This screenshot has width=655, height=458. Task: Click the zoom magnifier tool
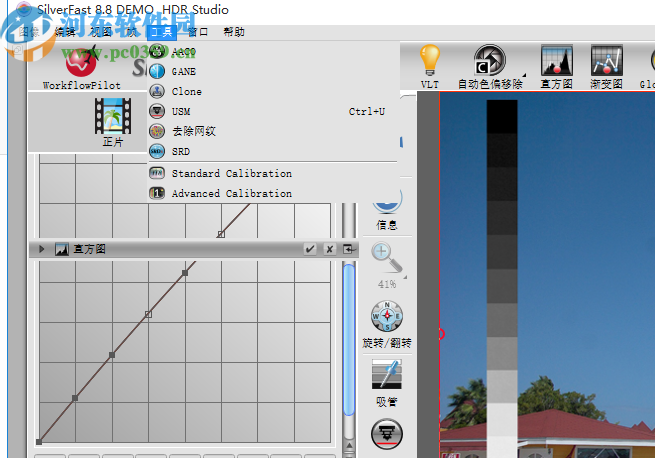coord(386,257)
